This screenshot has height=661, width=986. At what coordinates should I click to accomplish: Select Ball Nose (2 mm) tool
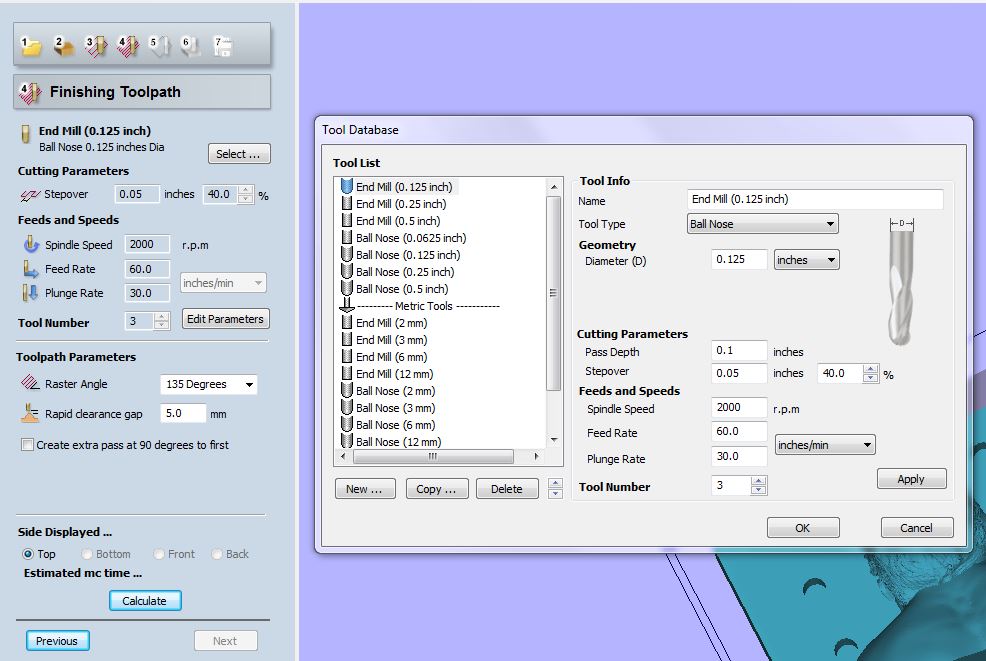pyautogui.click(x=389, y=391)
